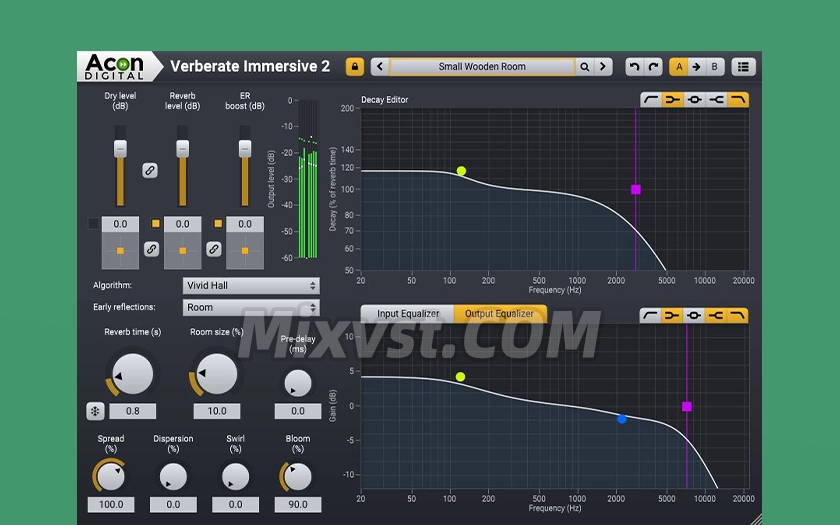Click the Pre-delay value field

[298, 411]
